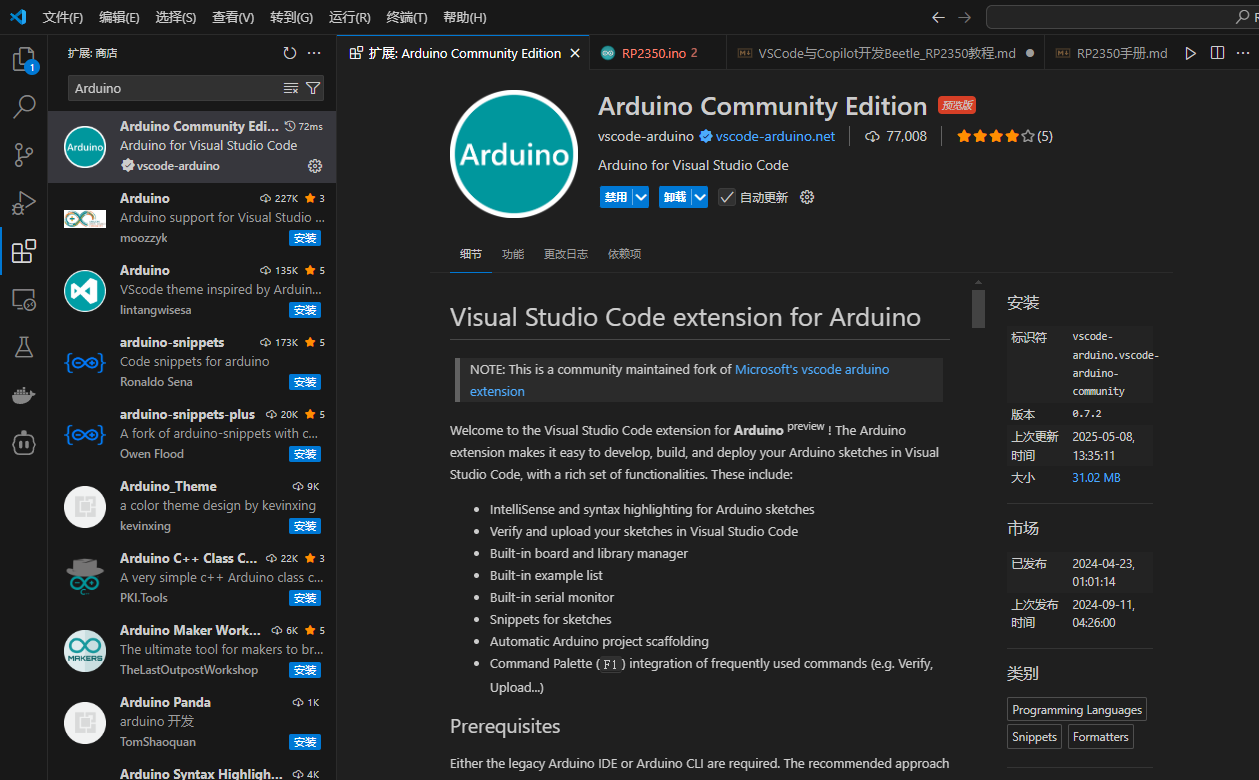Install Arduino Maker Workshop extension
1259x780 pixels.
pos(305,670)
